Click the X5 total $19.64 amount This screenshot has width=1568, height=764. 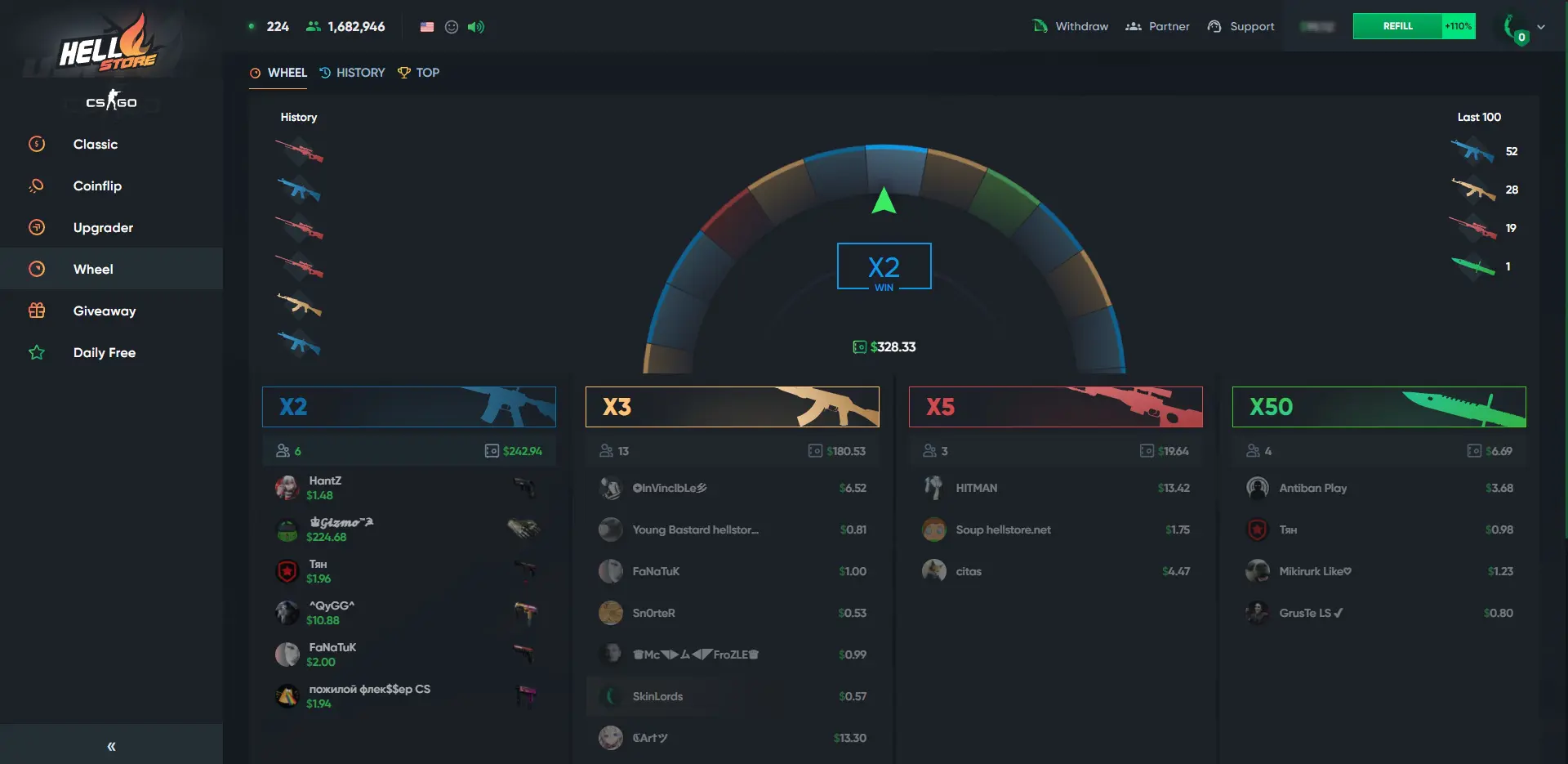point(1173,451)
